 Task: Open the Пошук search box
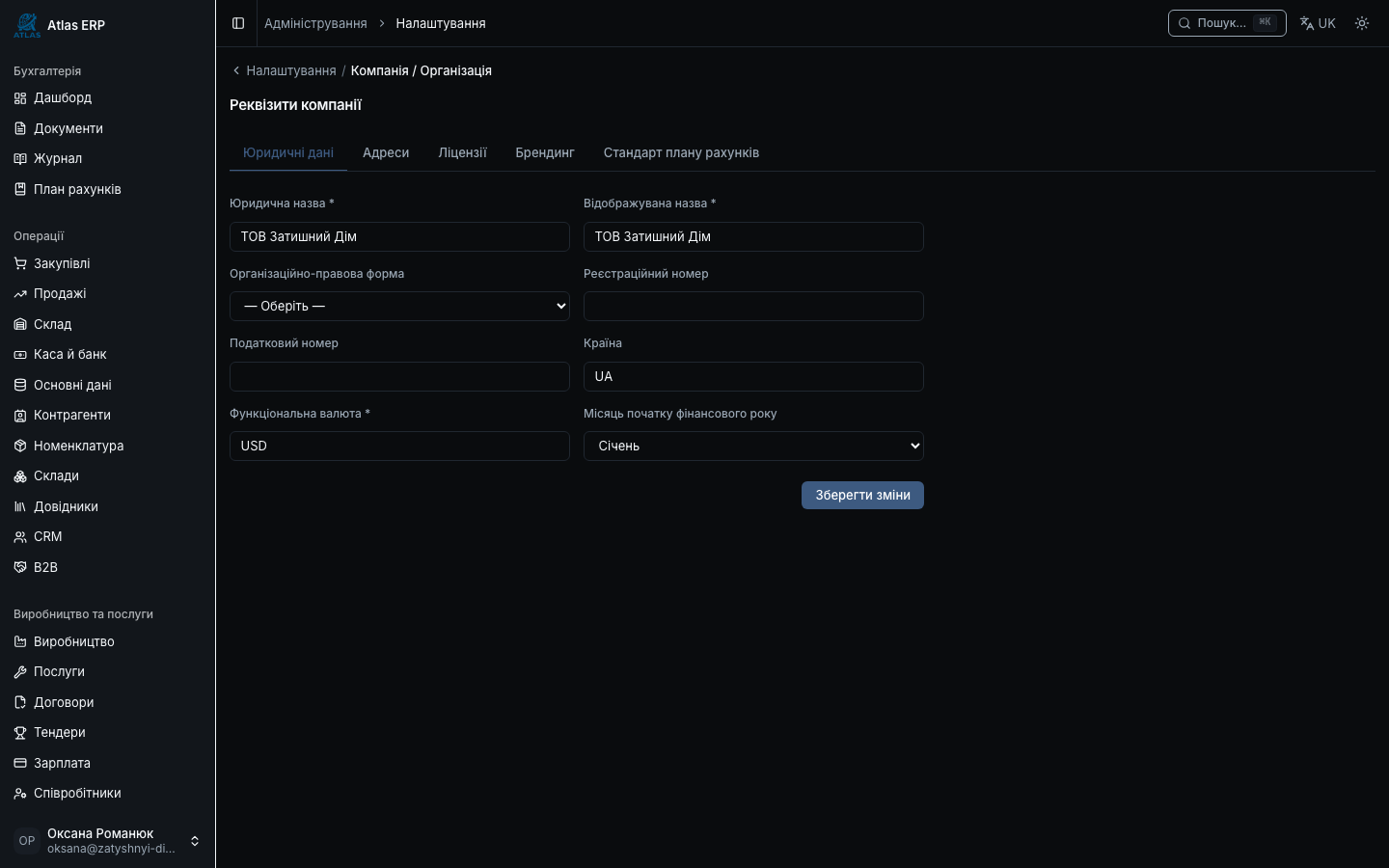pyautogui.click(x=1227, y=23)
